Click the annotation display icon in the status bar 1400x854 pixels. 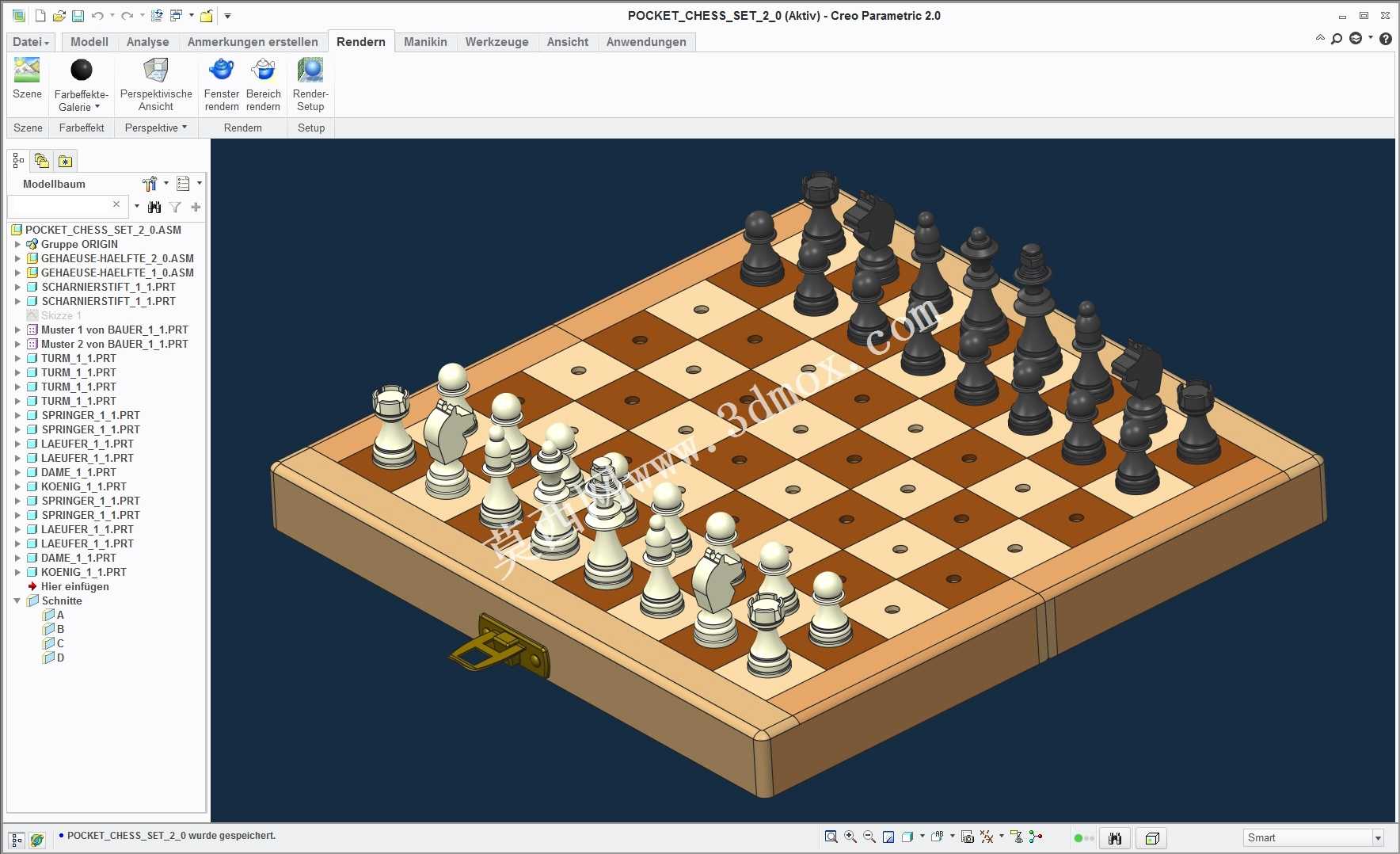click(x=1016, y=837)
